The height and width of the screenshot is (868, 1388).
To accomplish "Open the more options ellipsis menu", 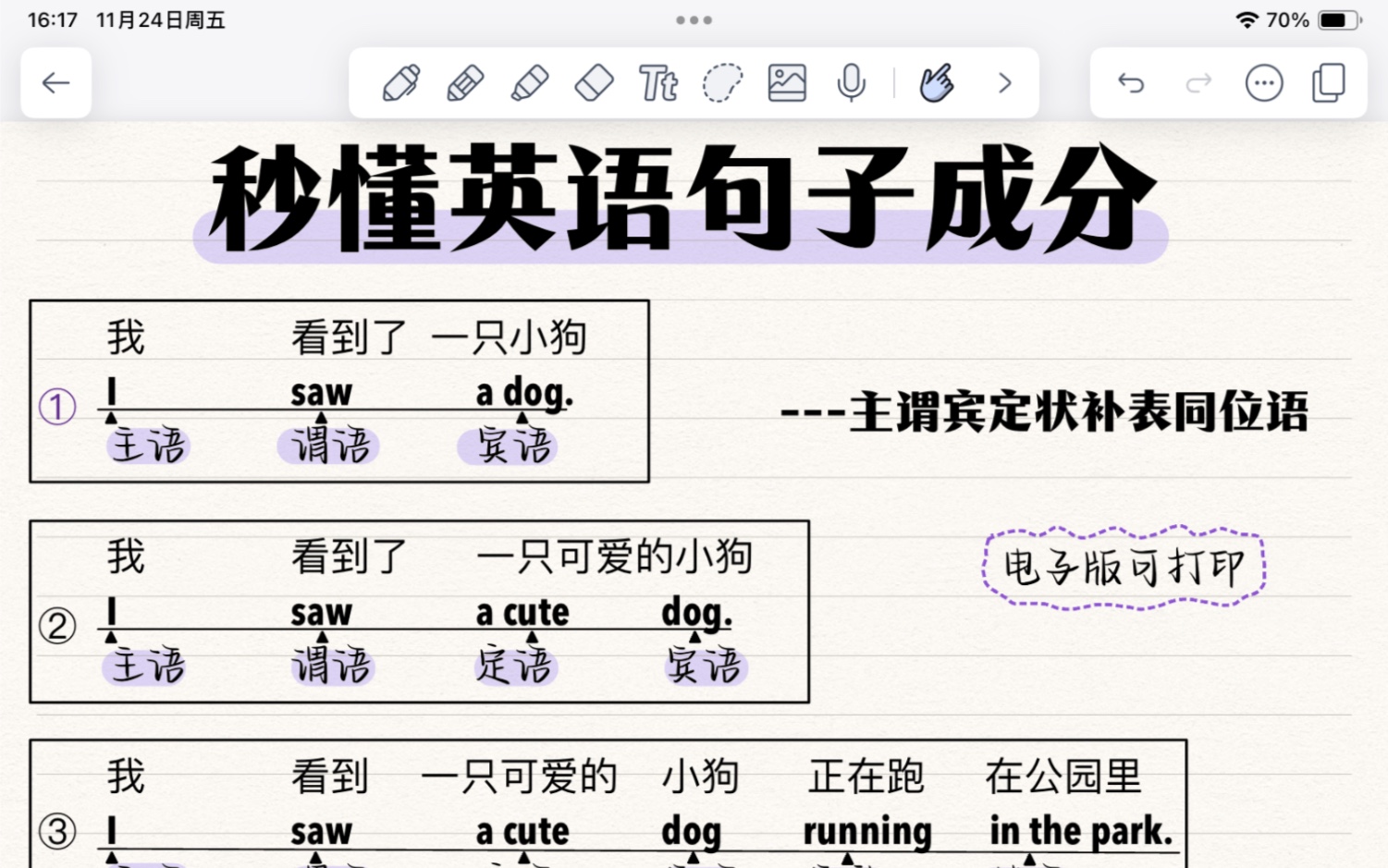I will tap(1264, 83).
